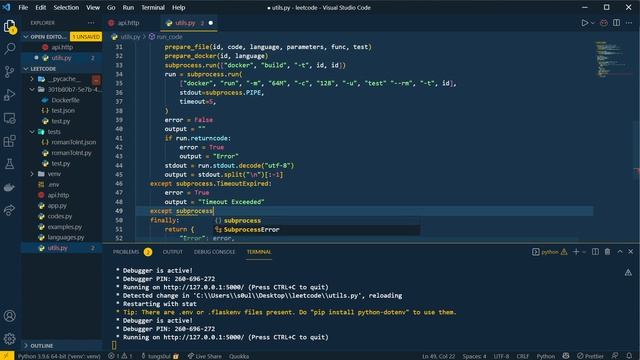This screenshot has width=640, height=360.
Task: Run Python file with play button
Action: [x=584, y=23]
